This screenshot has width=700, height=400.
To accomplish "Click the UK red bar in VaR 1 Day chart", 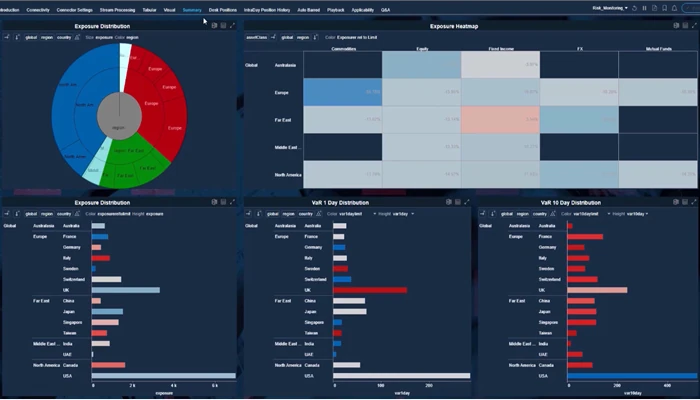I will [x=370, y=290].
